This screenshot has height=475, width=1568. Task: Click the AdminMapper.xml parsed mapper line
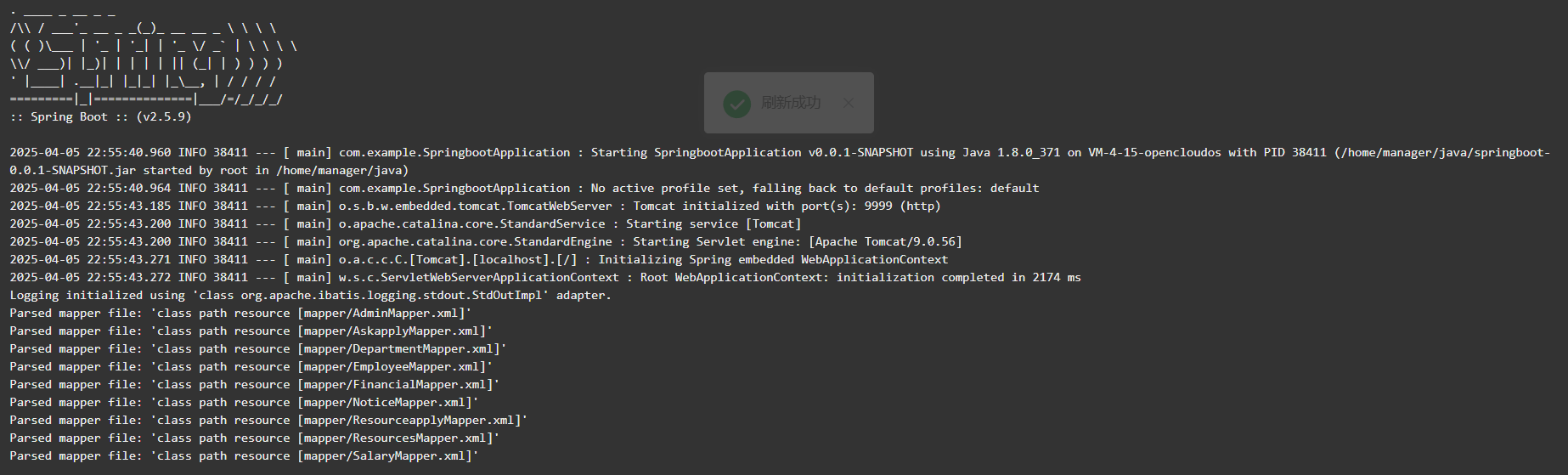(240, 313)
